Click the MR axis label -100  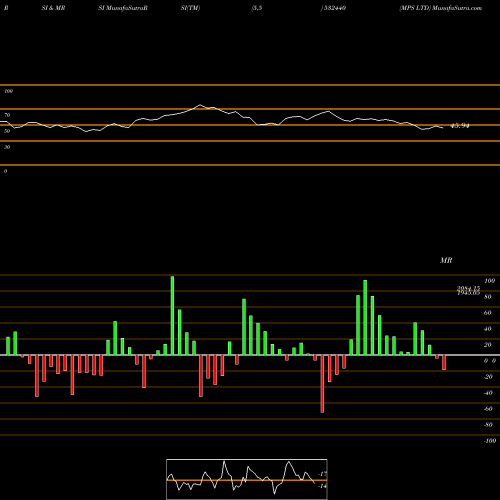tap(490, 441)
